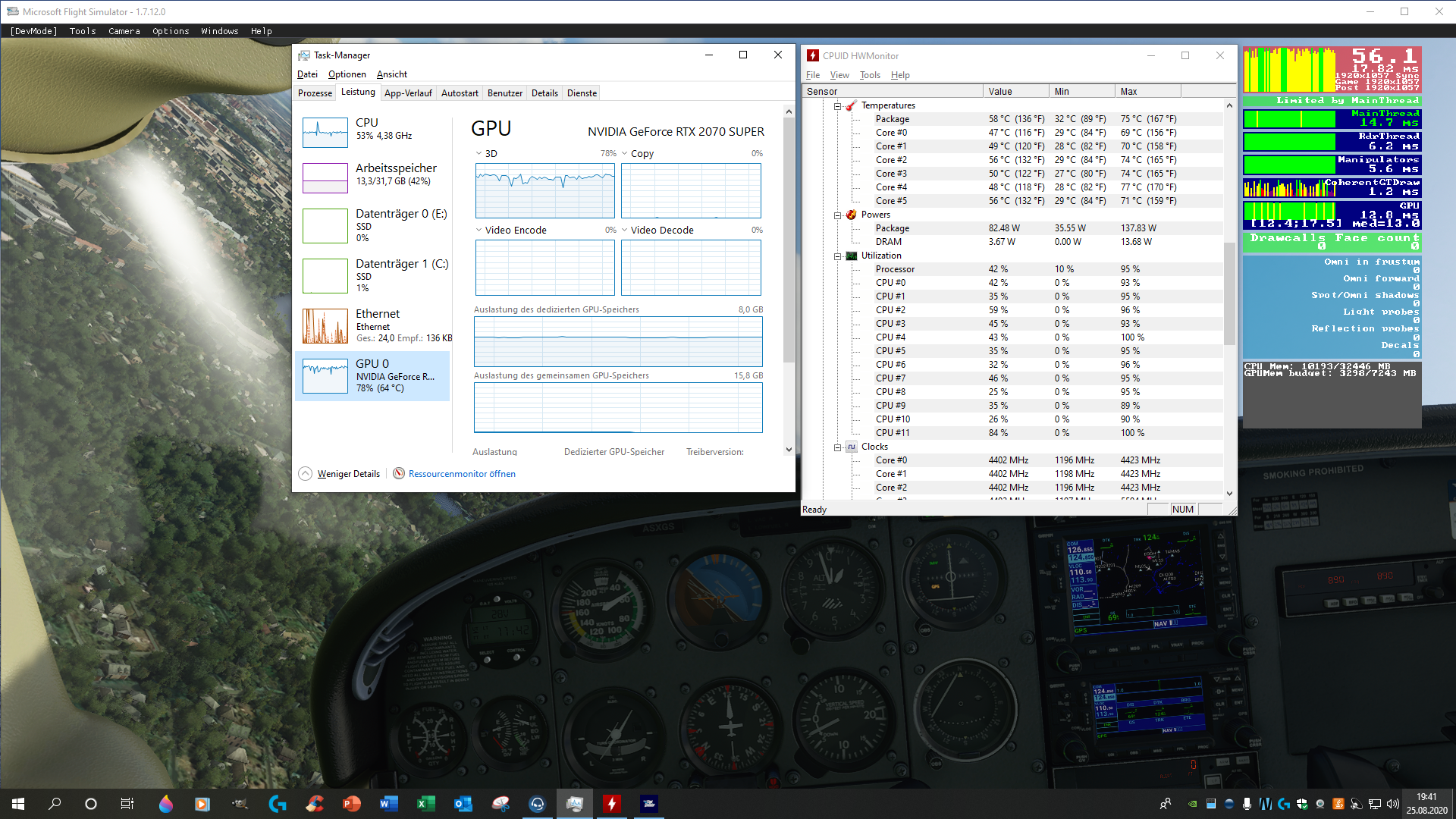Open the Optionen menu in Task-Manager
Screen dimensions: 1456x819
[347, 74]
